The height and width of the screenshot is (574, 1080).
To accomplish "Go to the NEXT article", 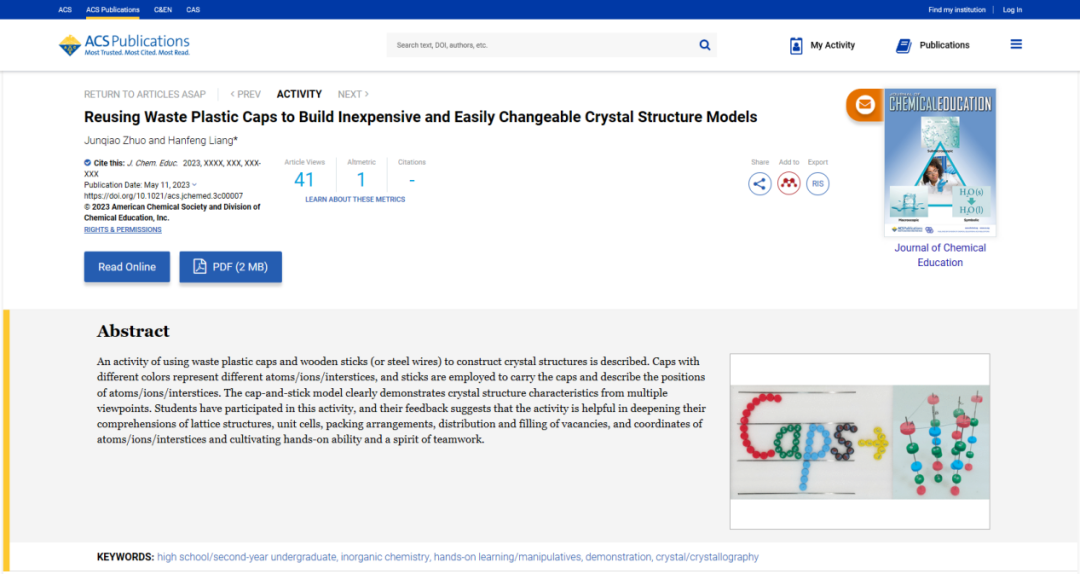I will click(x=353, y=94).
